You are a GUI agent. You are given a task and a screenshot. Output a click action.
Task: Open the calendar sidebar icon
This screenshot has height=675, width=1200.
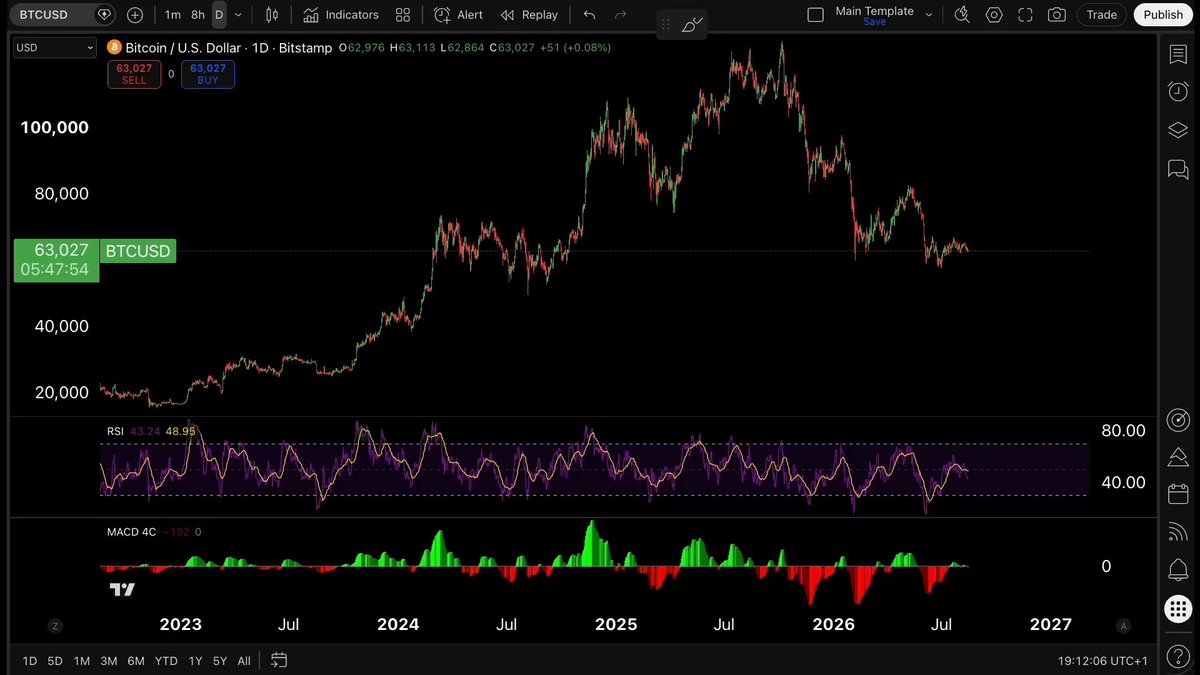(x=1178, y=494)
